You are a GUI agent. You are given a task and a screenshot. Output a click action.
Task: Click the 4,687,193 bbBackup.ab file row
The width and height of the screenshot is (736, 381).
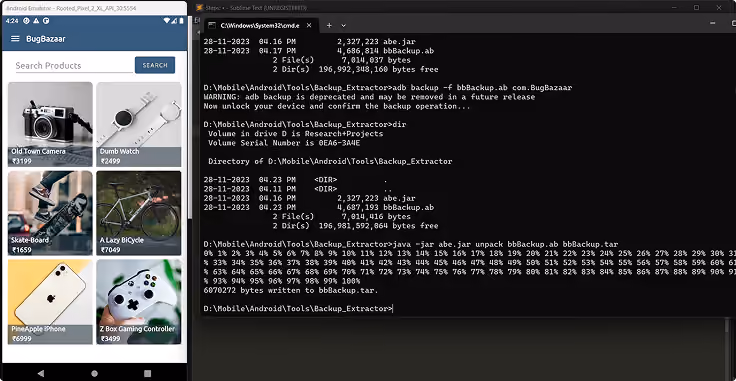(x=319, y=207)
